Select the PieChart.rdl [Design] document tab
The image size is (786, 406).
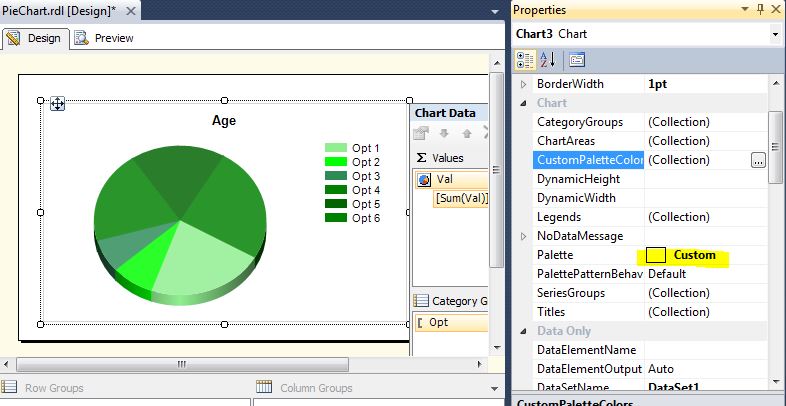[x=60, y=11]
